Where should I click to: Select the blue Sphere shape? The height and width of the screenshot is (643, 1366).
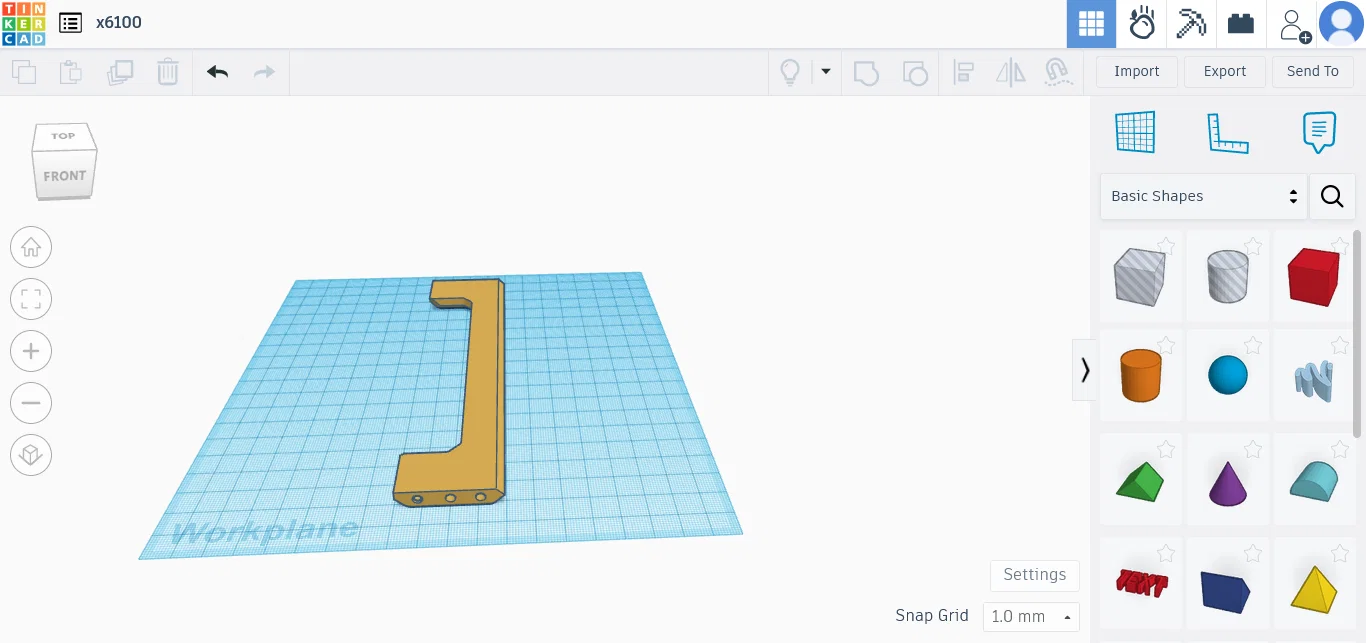[x=1227, y=375]
